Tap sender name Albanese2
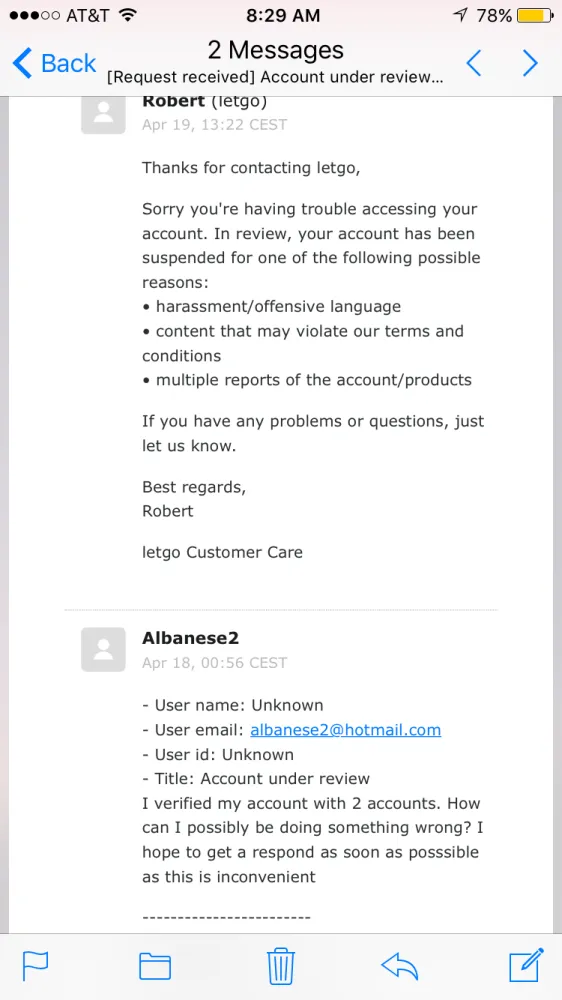Screen dimensions: 562x1000 (x=190, y=638)
